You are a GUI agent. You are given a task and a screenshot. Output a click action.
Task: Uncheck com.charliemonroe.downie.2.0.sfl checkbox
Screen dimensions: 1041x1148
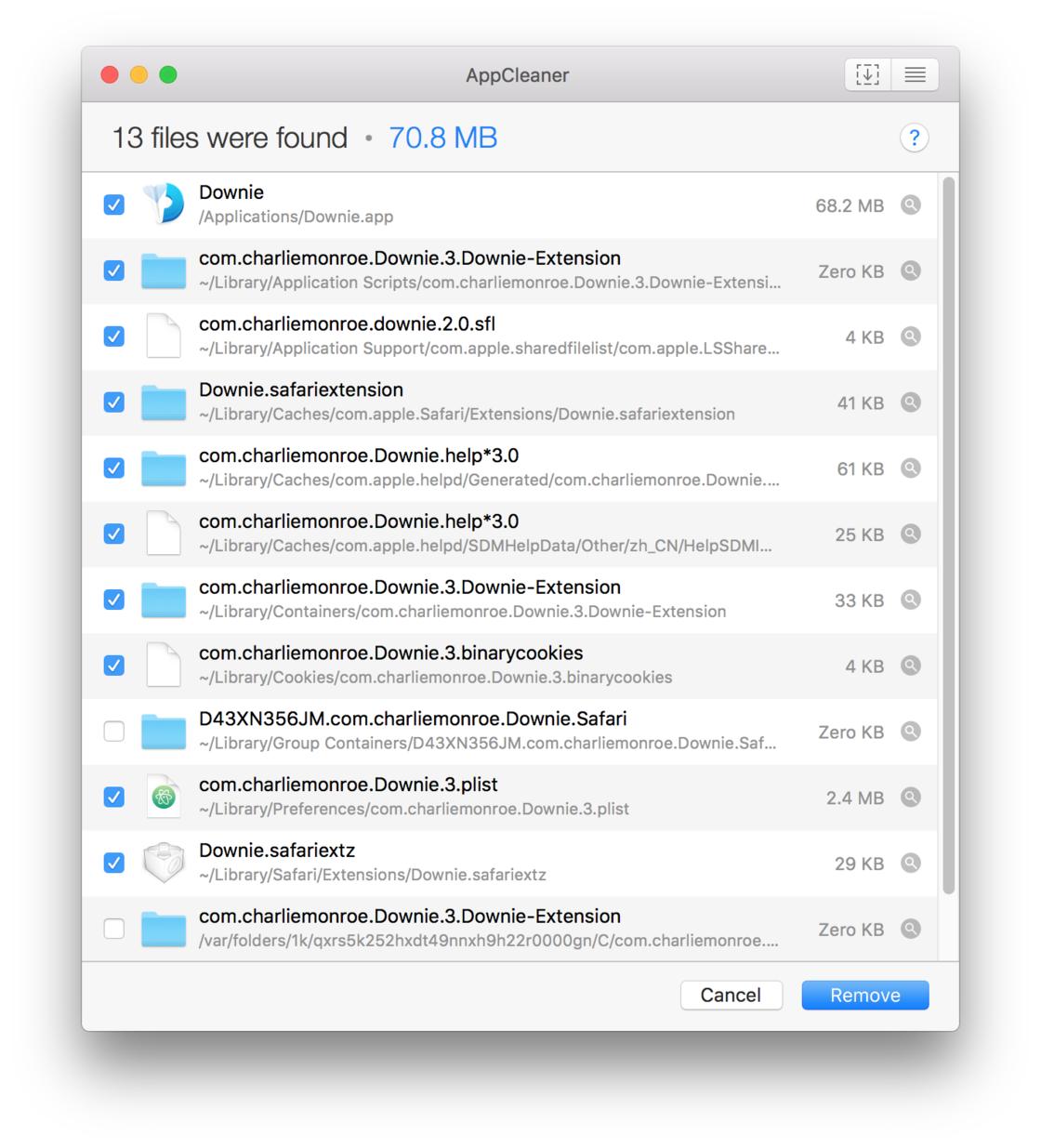pyautogui.click(x=114, y=336)
